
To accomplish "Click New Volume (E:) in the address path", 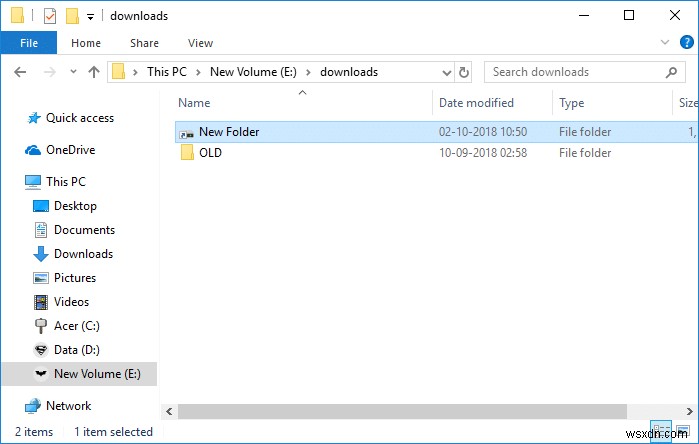I will coord(253,72).
